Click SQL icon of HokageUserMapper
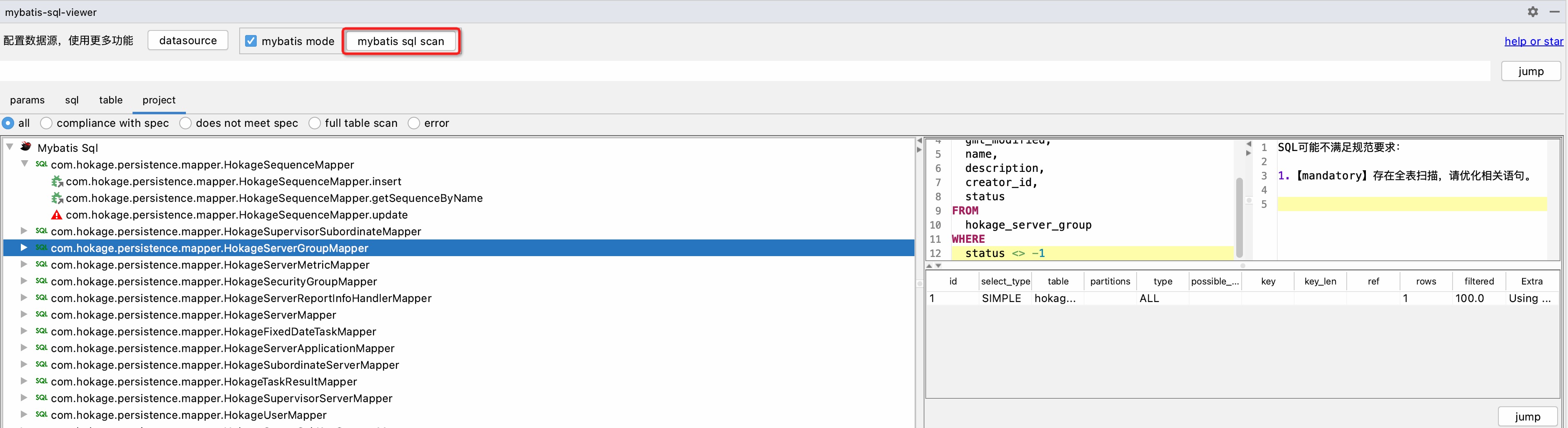This screenshot has width=1568, height=428. tap(41, 415)
